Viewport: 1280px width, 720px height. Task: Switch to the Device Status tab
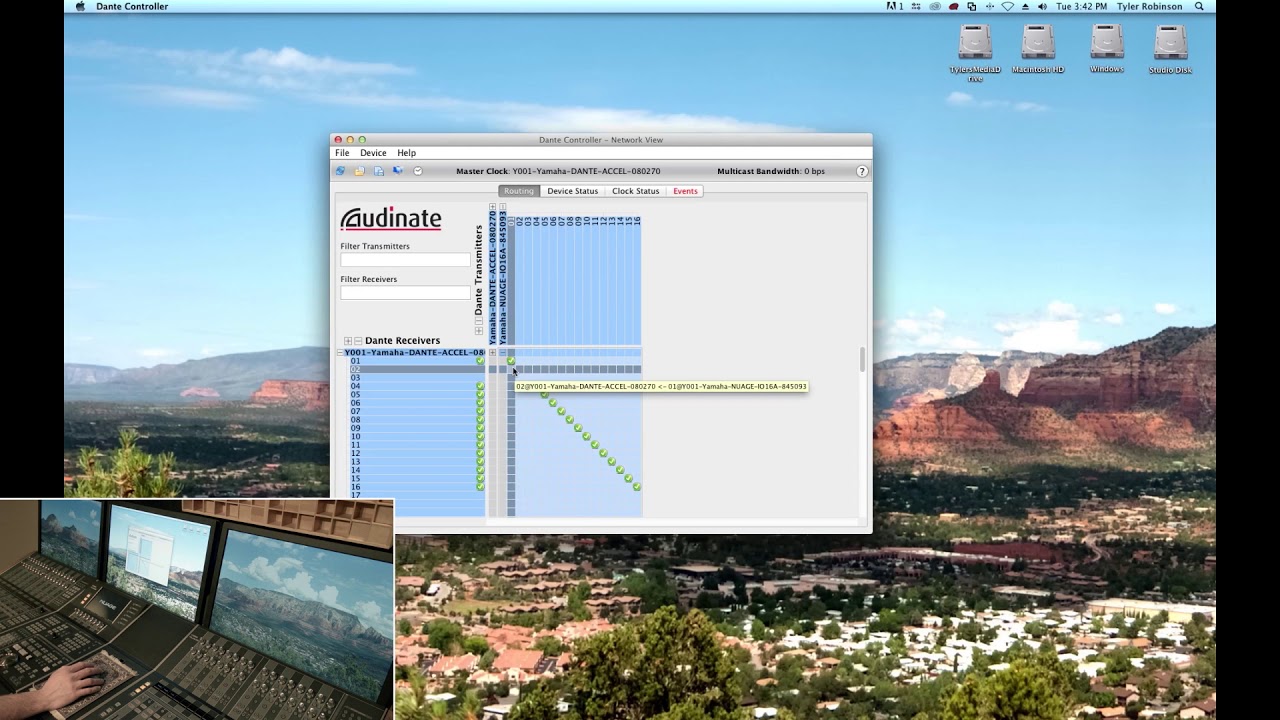(572, 191)
